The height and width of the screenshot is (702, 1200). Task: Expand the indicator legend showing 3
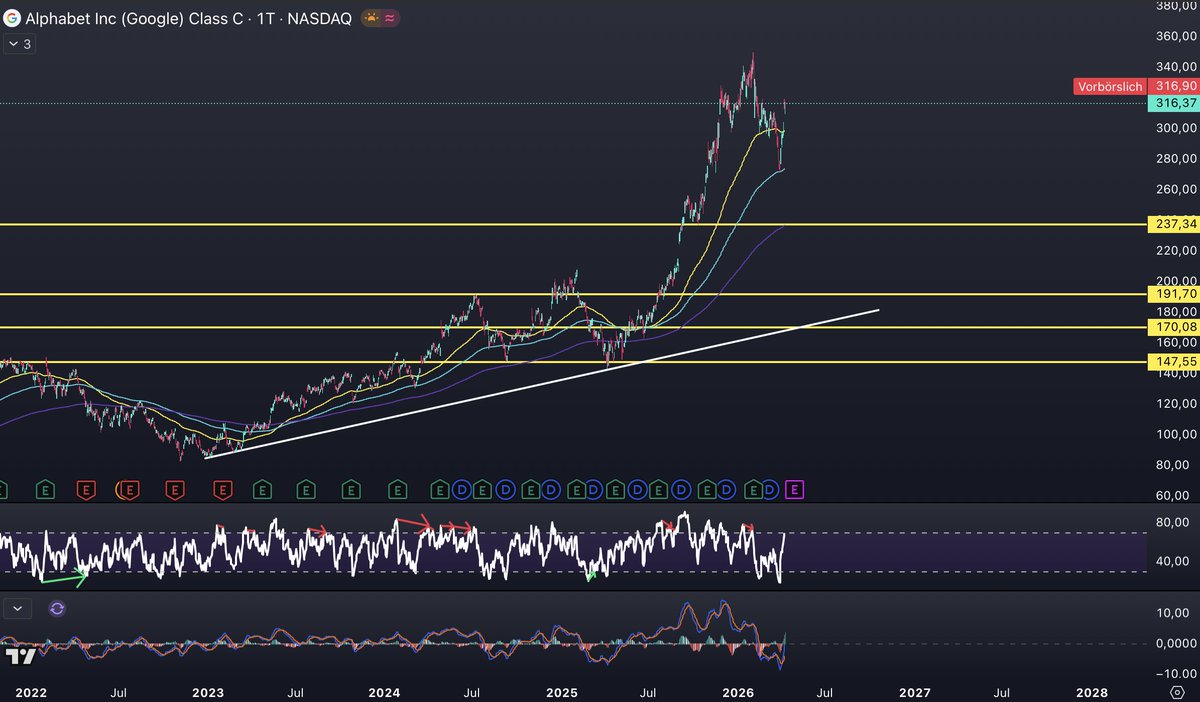click(x=19, y=44)
